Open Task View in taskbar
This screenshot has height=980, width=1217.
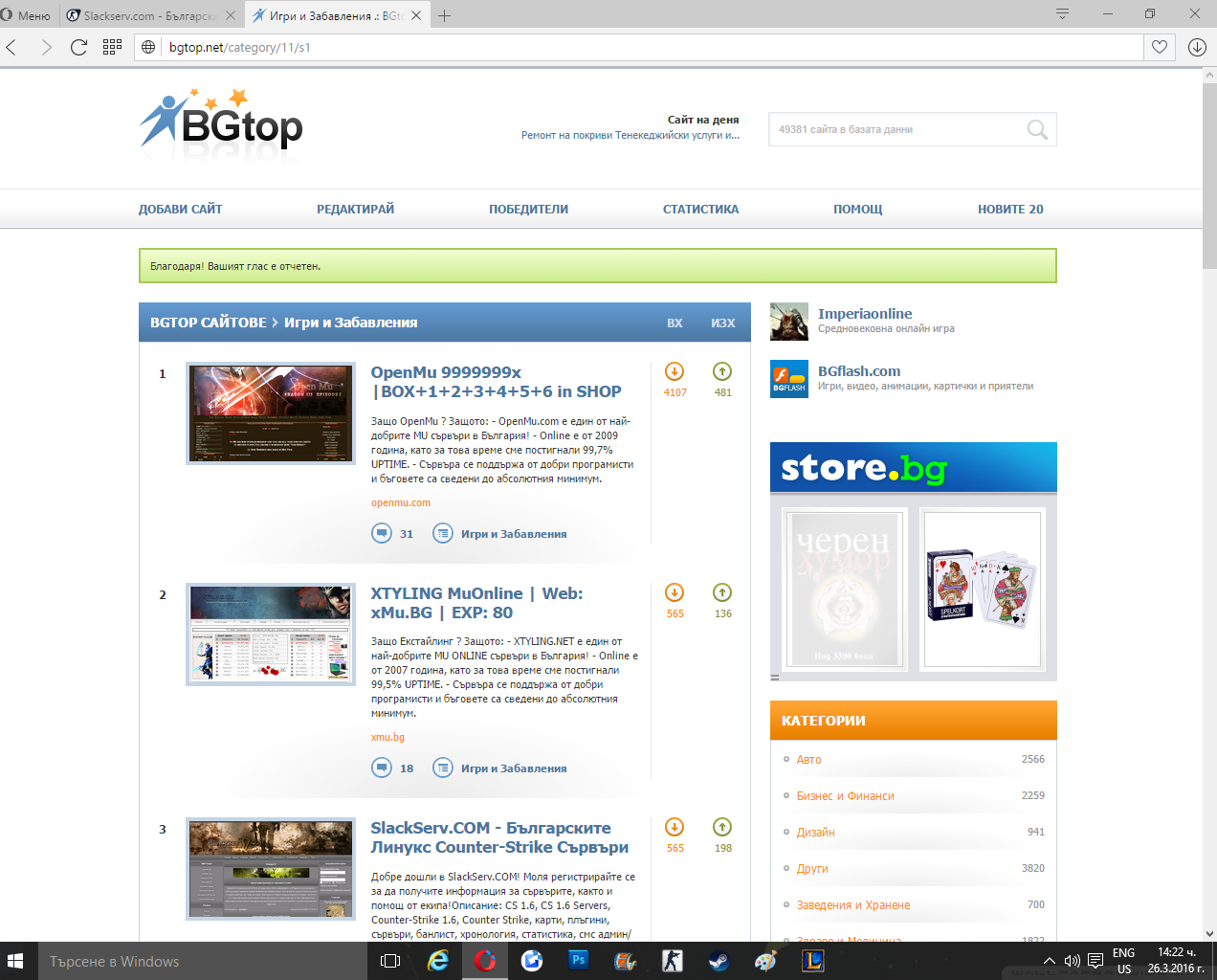390,961
